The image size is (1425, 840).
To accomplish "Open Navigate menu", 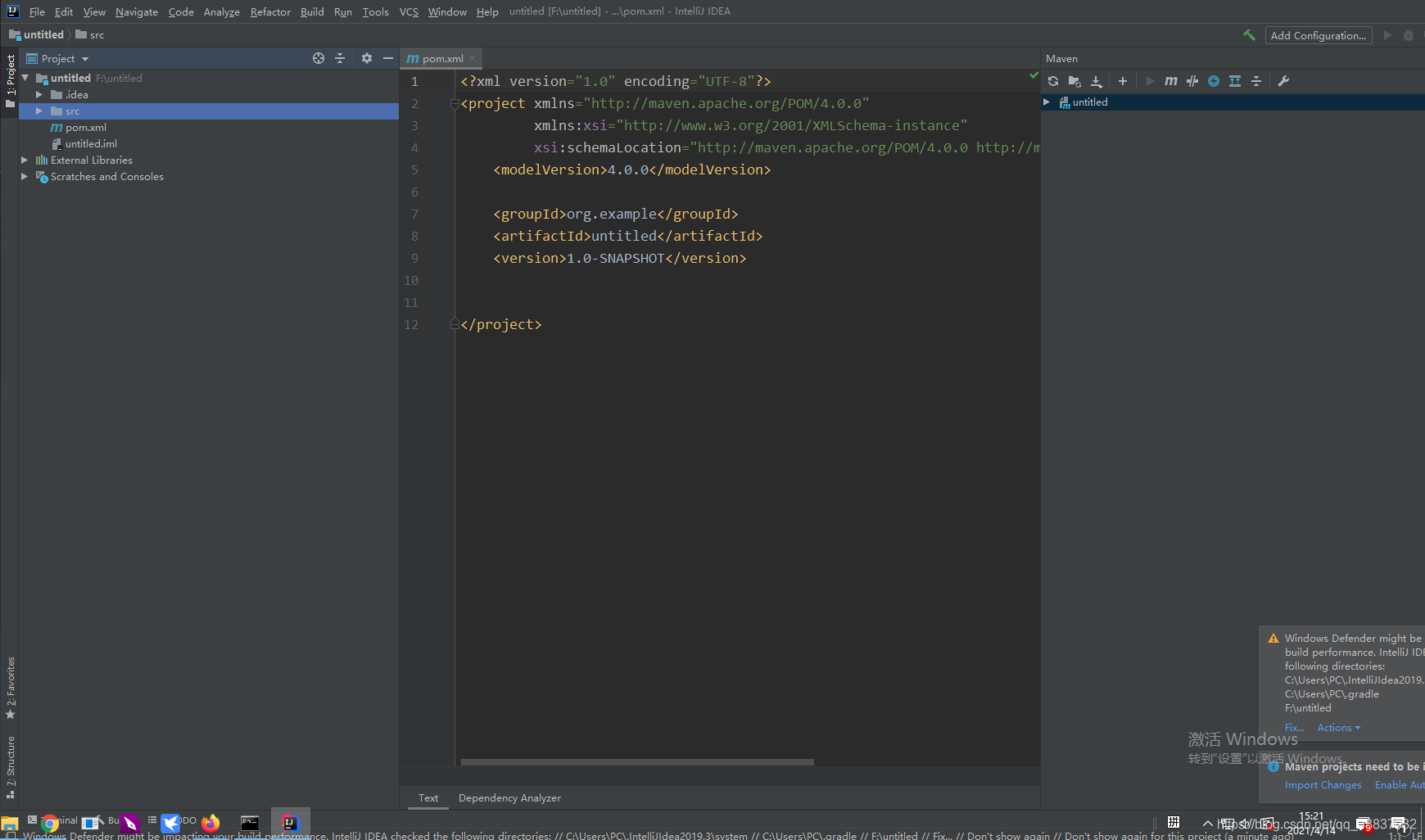I will point(137,11).
